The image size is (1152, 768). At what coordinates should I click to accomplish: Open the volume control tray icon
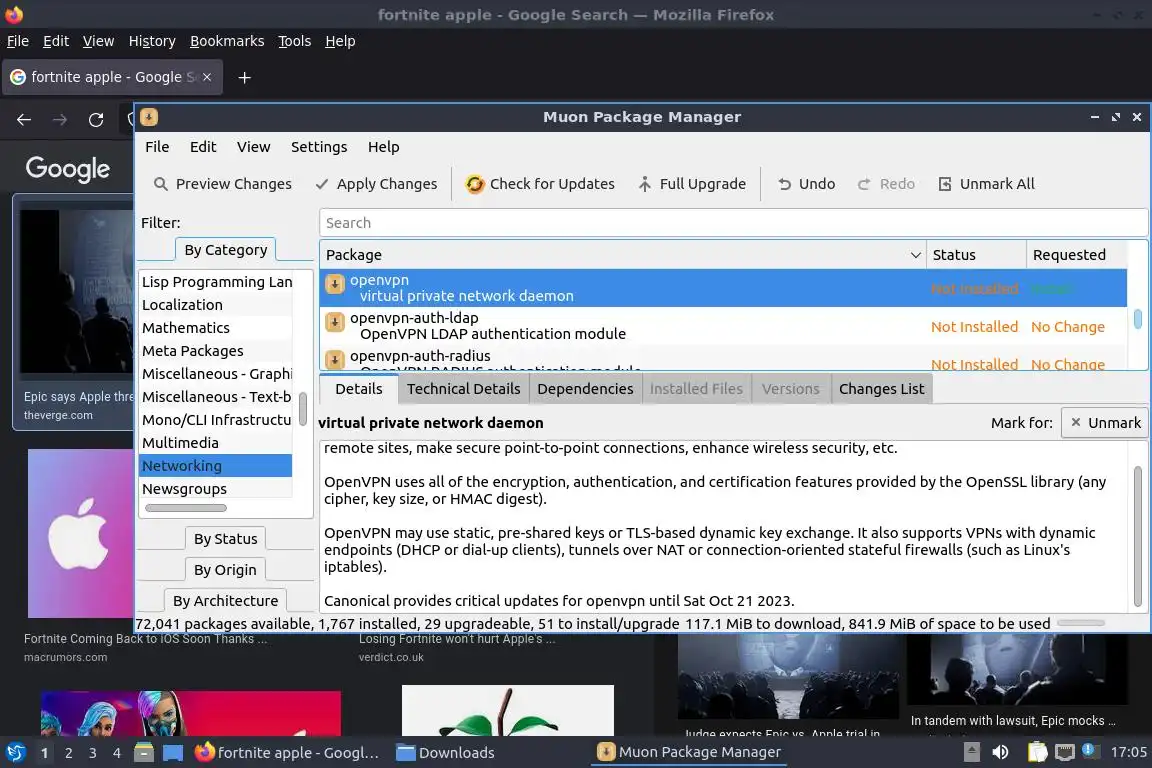1000,752
